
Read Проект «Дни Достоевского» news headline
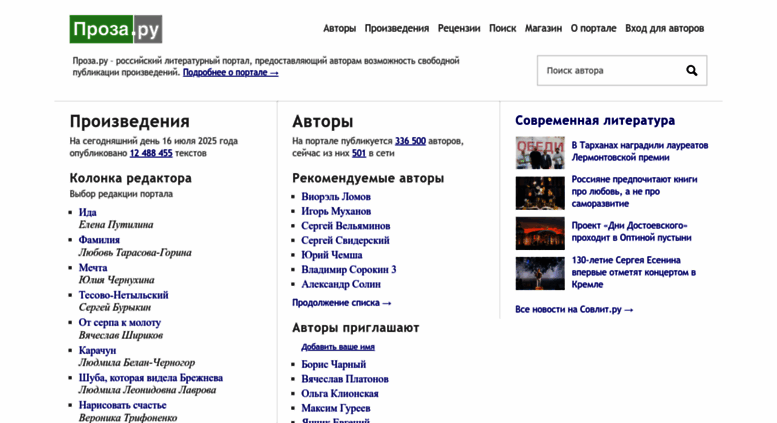click(x=631, y=231)
